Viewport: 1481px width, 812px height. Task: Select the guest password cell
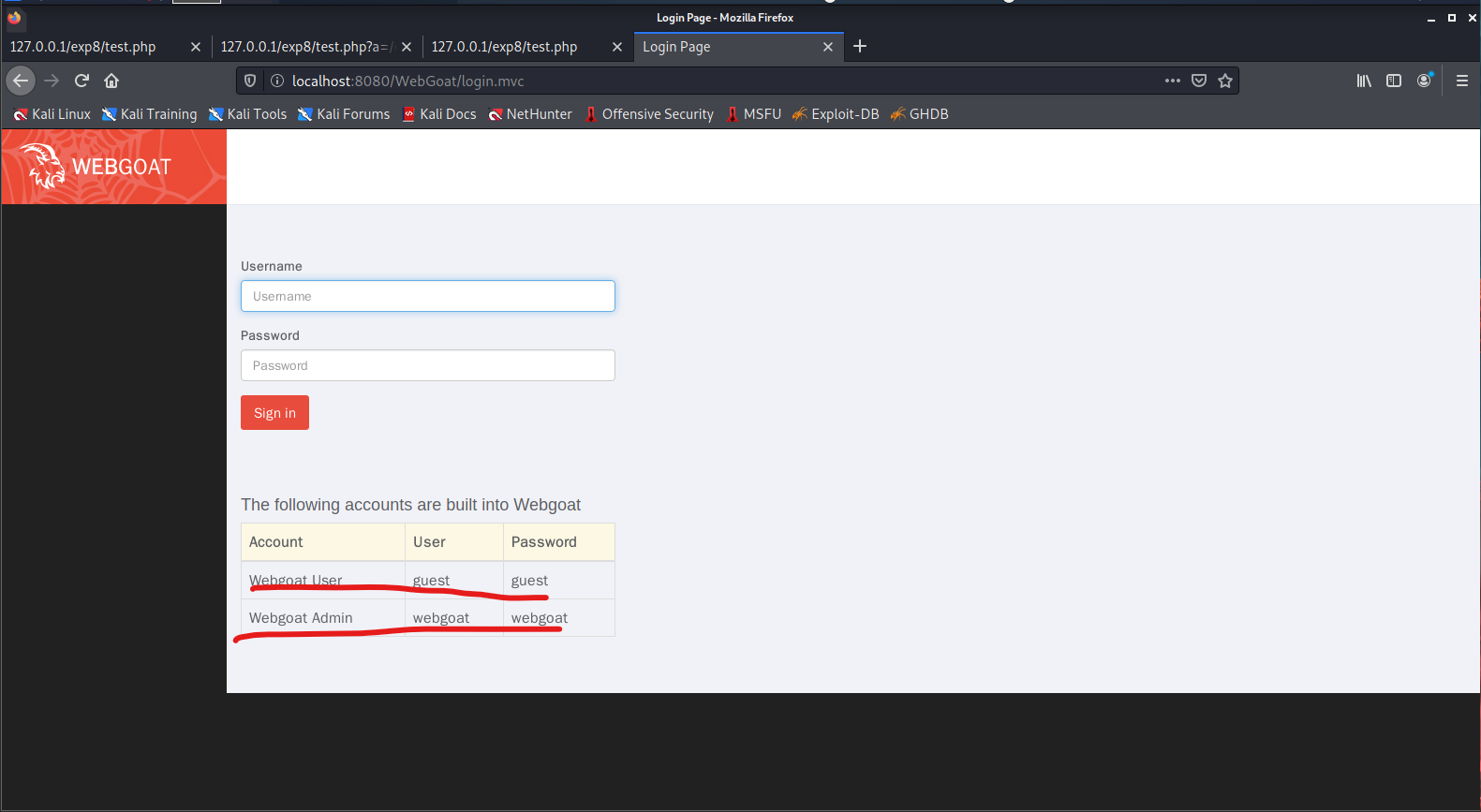click(559, 581)
